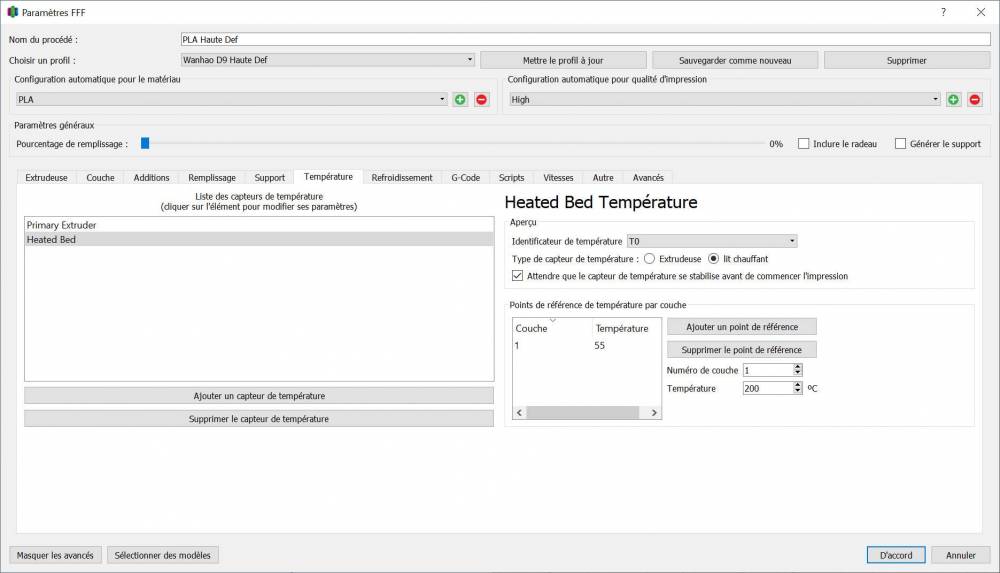Click the setpoint table scroll left arrow
The image size is (1000, 573).
pos(519,413)
